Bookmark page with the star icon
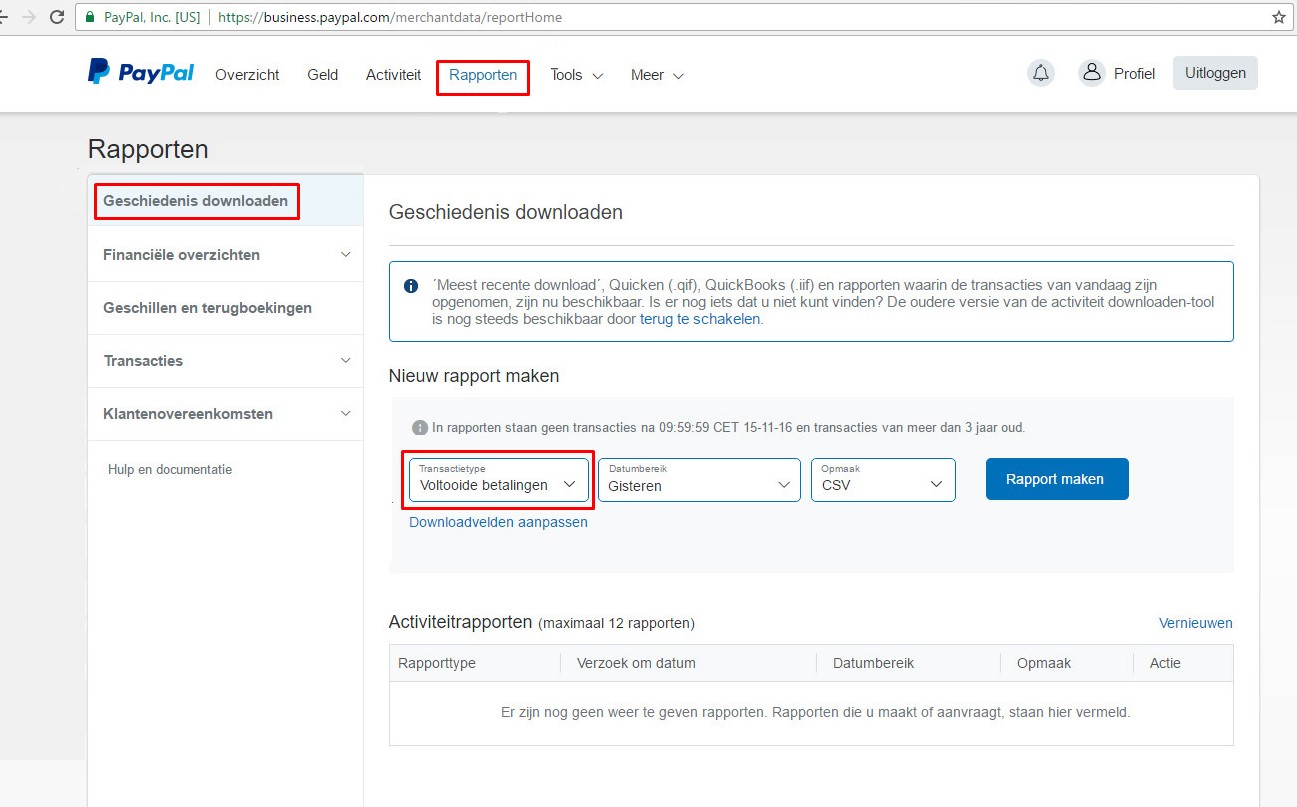Viewport: 1297px width, 807px height. 1278,17
